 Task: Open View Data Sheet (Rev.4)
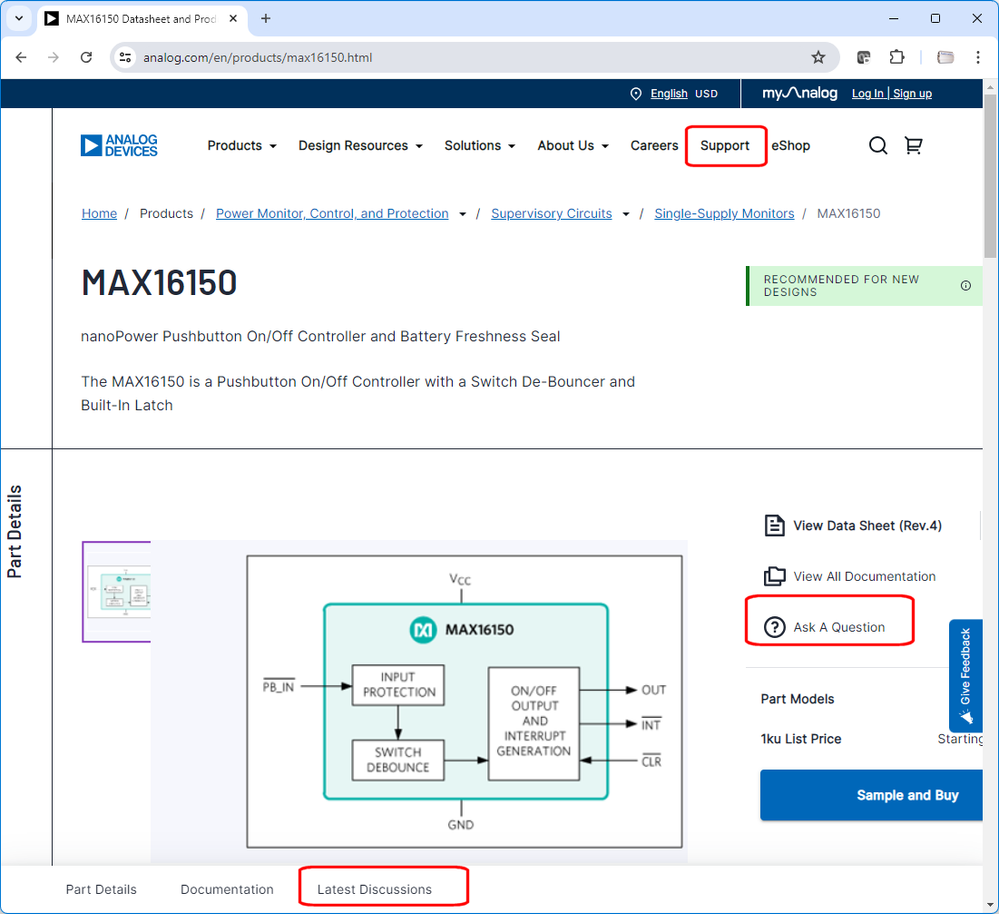pyautogui.click(x=867, y=525)
